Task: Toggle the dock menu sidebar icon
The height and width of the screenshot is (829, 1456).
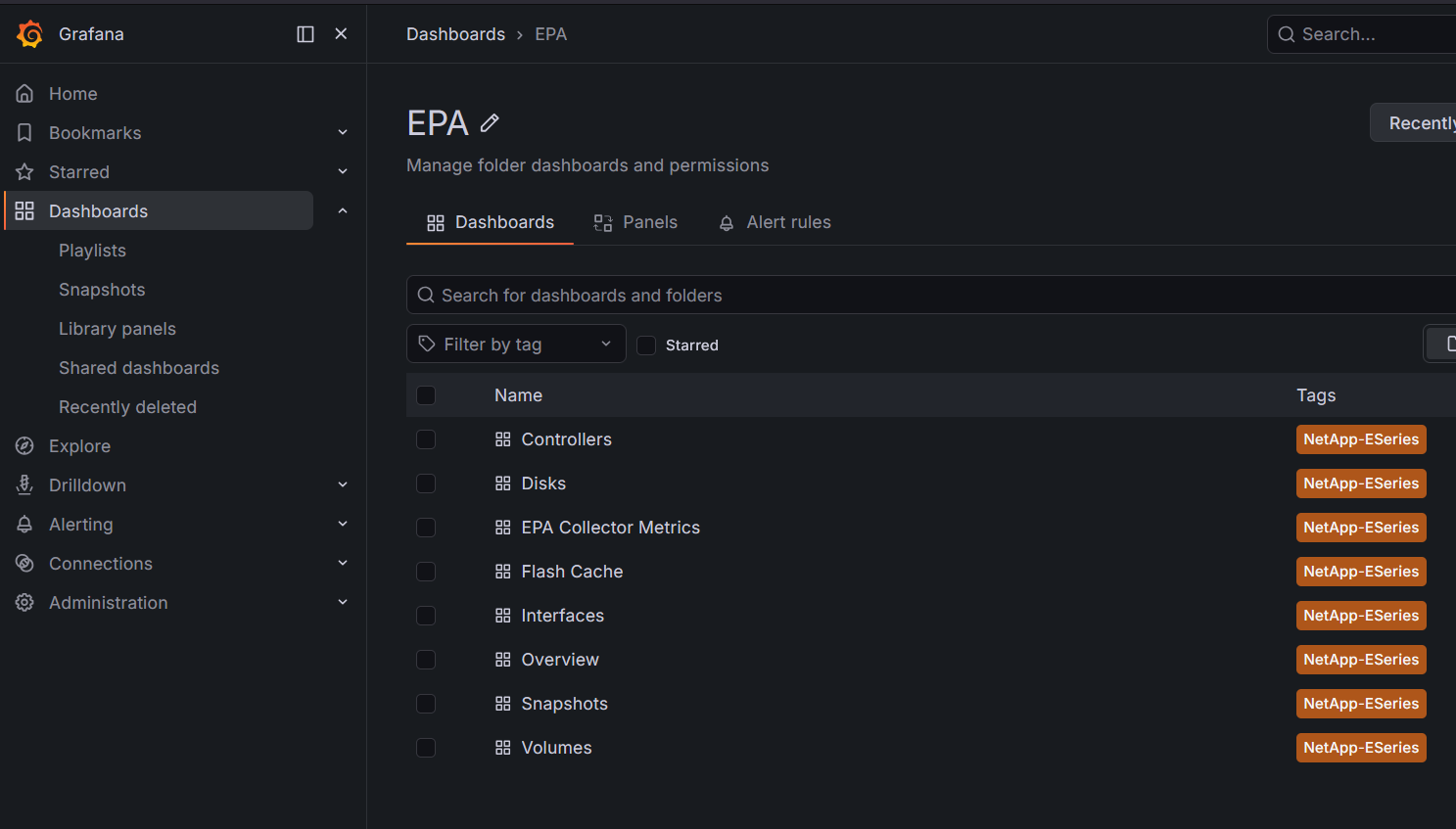Action: [x=305, y=34]
